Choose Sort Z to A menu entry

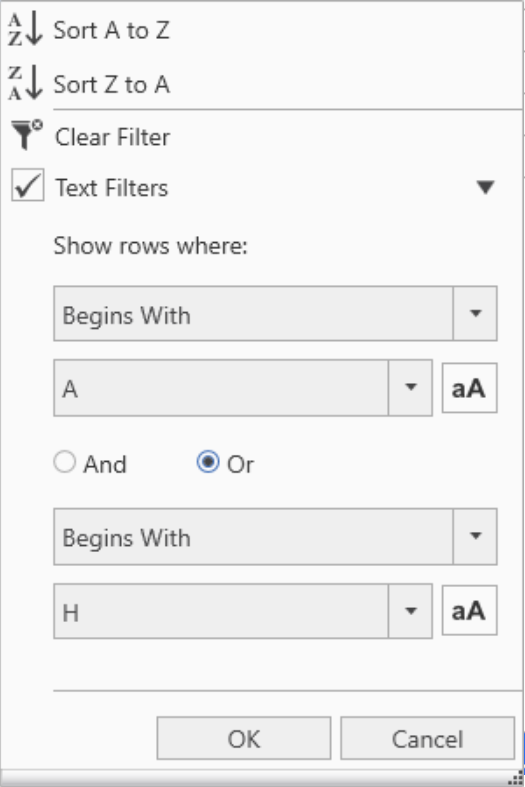click(111, 84)
